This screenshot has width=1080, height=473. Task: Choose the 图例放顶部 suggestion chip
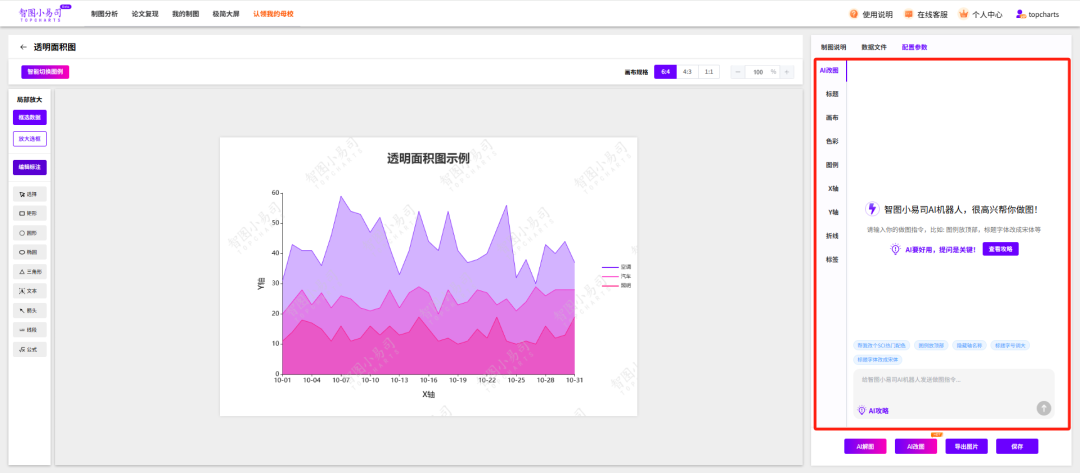[x=932, y=345]
